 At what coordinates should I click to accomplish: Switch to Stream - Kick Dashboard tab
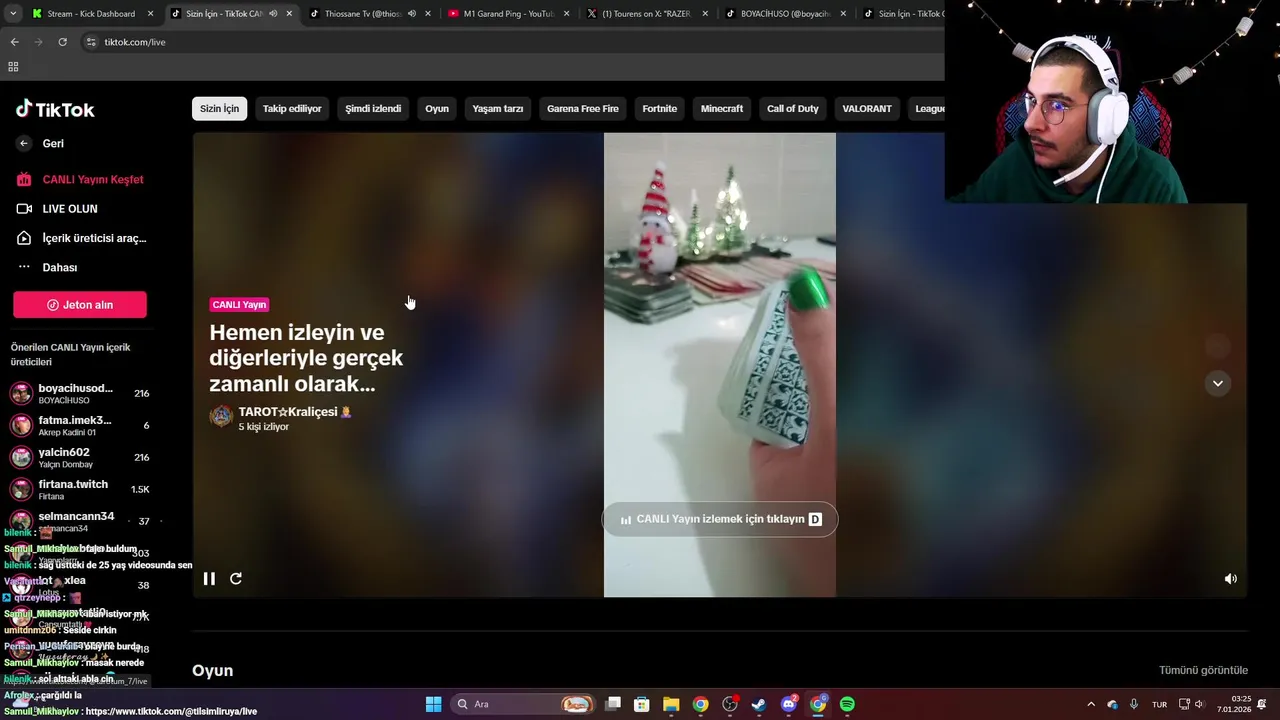tap(90, 14)
